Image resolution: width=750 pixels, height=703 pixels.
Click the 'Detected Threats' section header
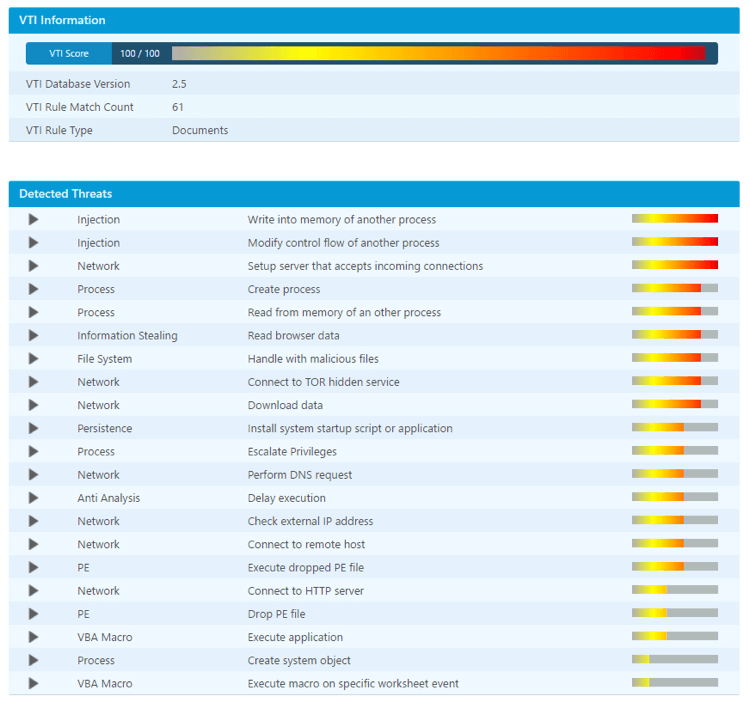tap(374, 194)
